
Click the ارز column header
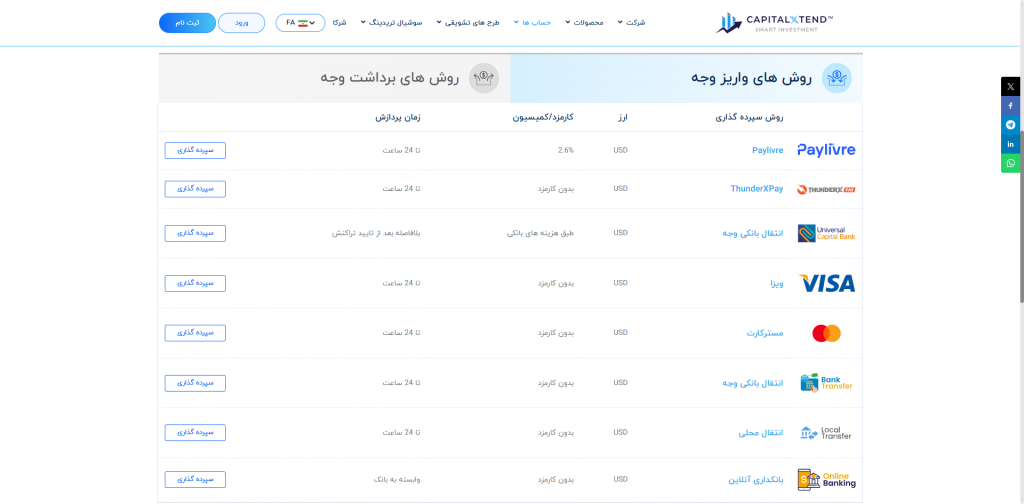click(x=622, y=118)
